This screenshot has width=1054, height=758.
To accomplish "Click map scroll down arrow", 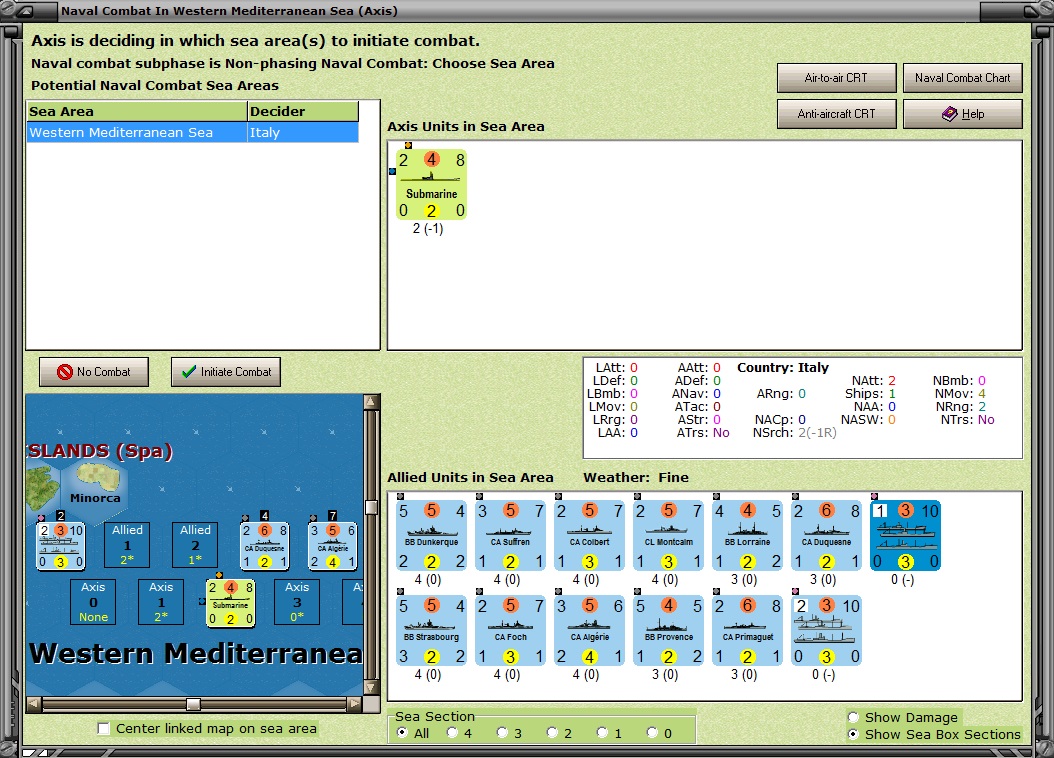I will [x=371, y=687].
